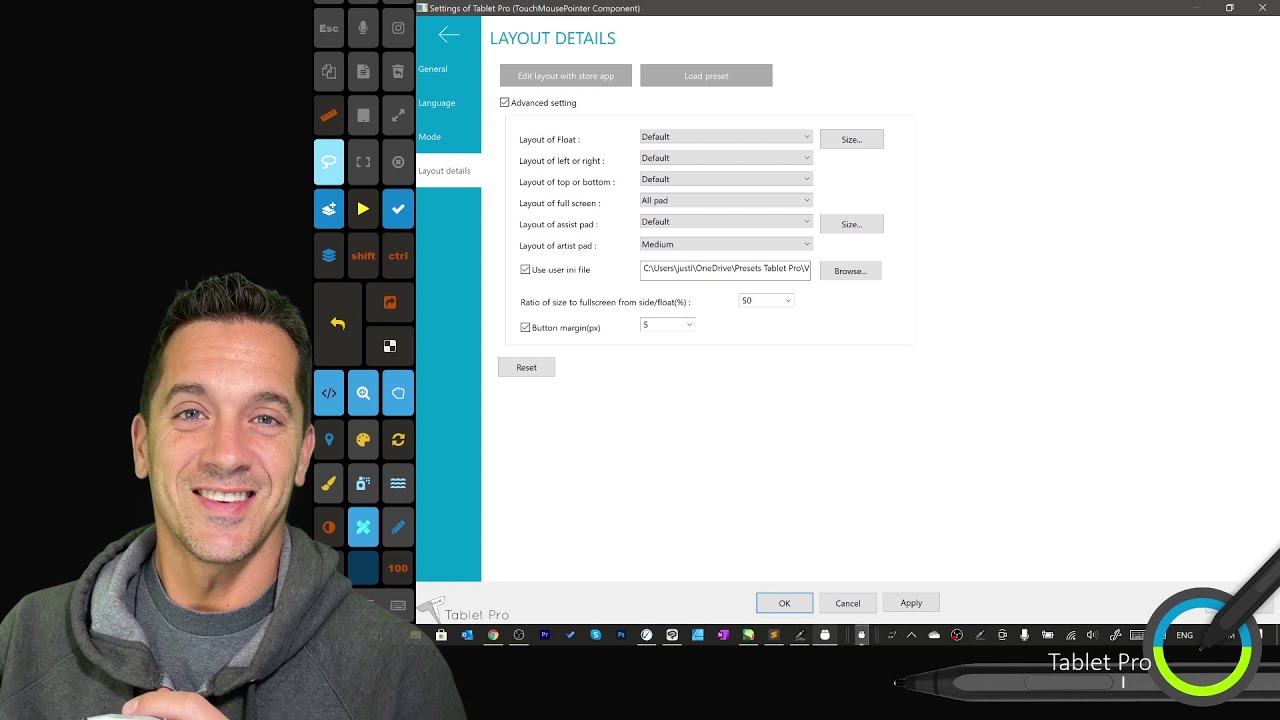Tap the zoom magnifier icon on the pad

[x=363, y=393]
